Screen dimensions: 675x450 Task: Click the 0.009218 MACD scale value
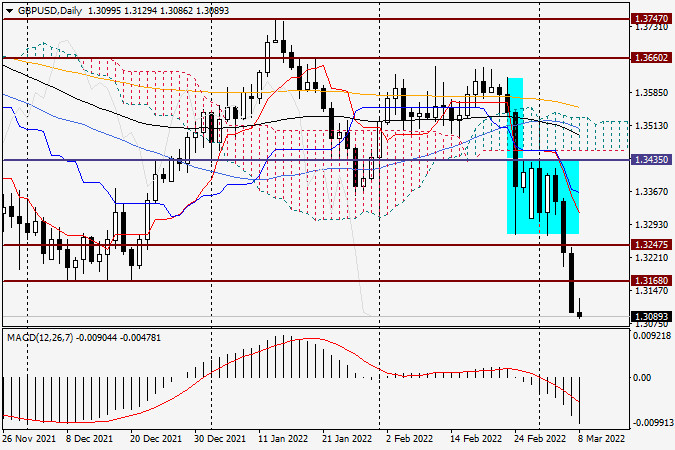tap(653, 336)
